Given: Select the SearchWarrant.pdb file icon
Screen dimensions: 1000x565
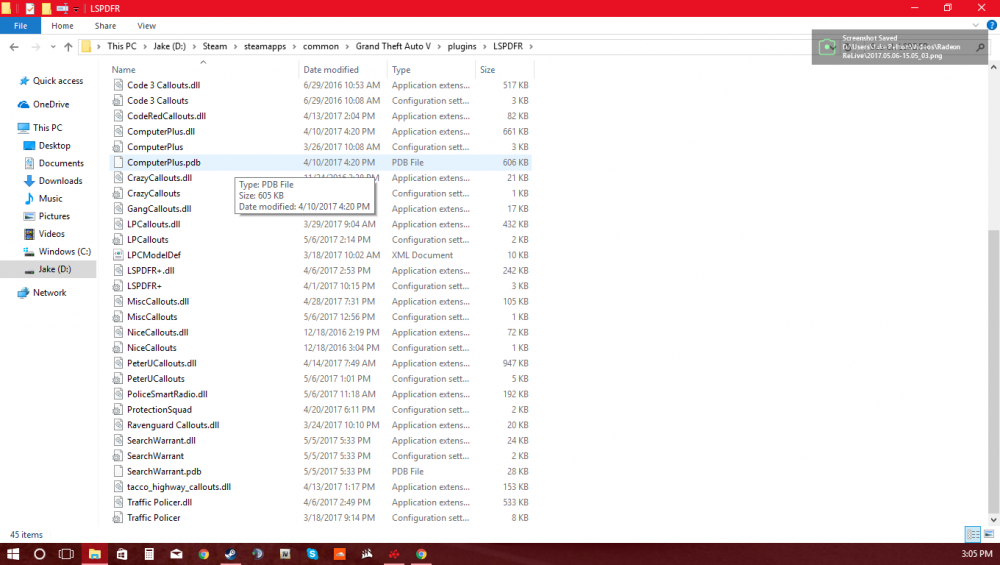Looking at the screenshot, I should point(118,471).
